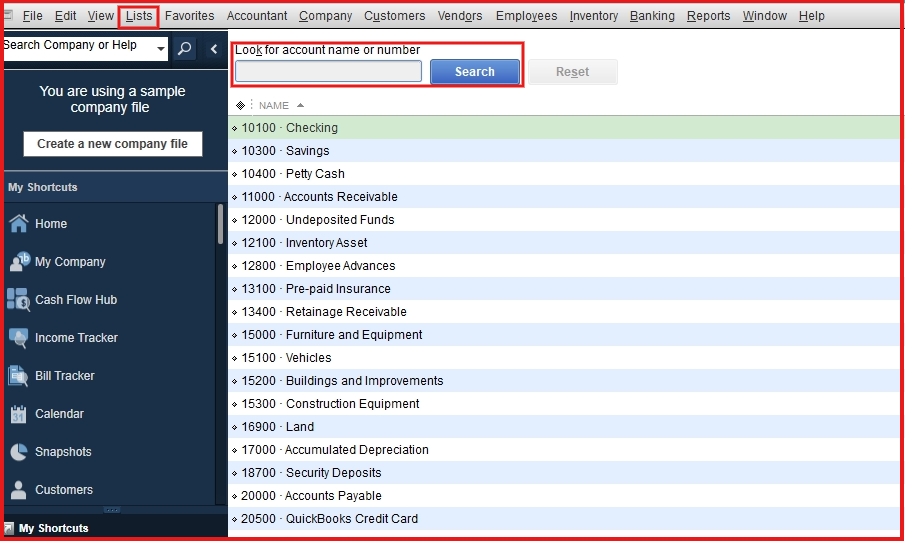Click the shortcuts sidebar scrollbar

[x=220, y=224]
